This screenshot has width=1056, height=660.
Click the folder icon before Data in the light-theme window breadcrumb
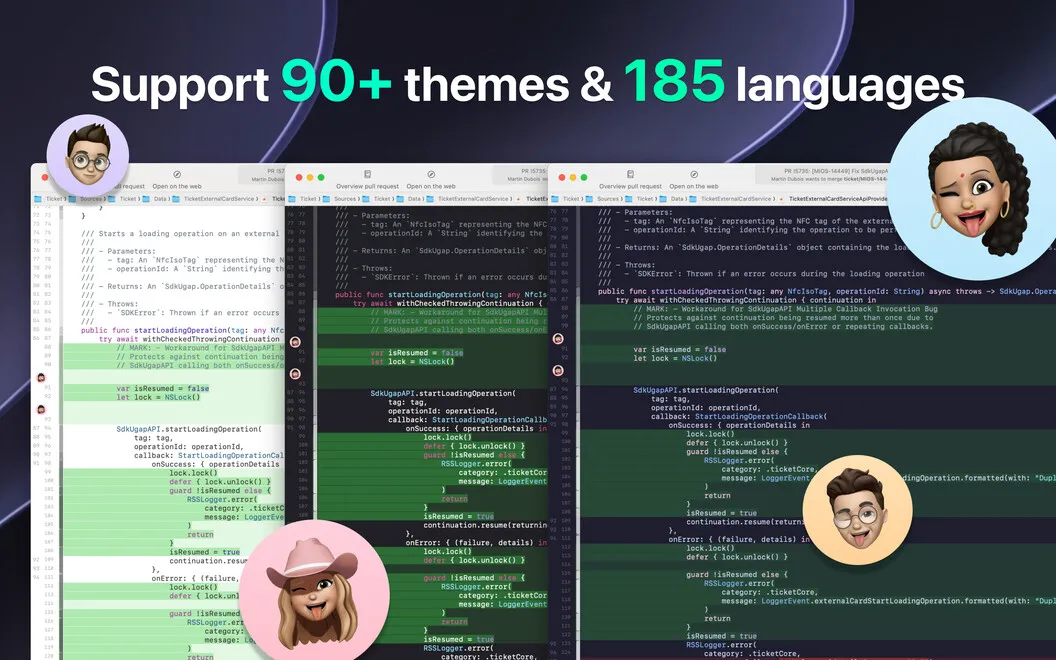147,199
